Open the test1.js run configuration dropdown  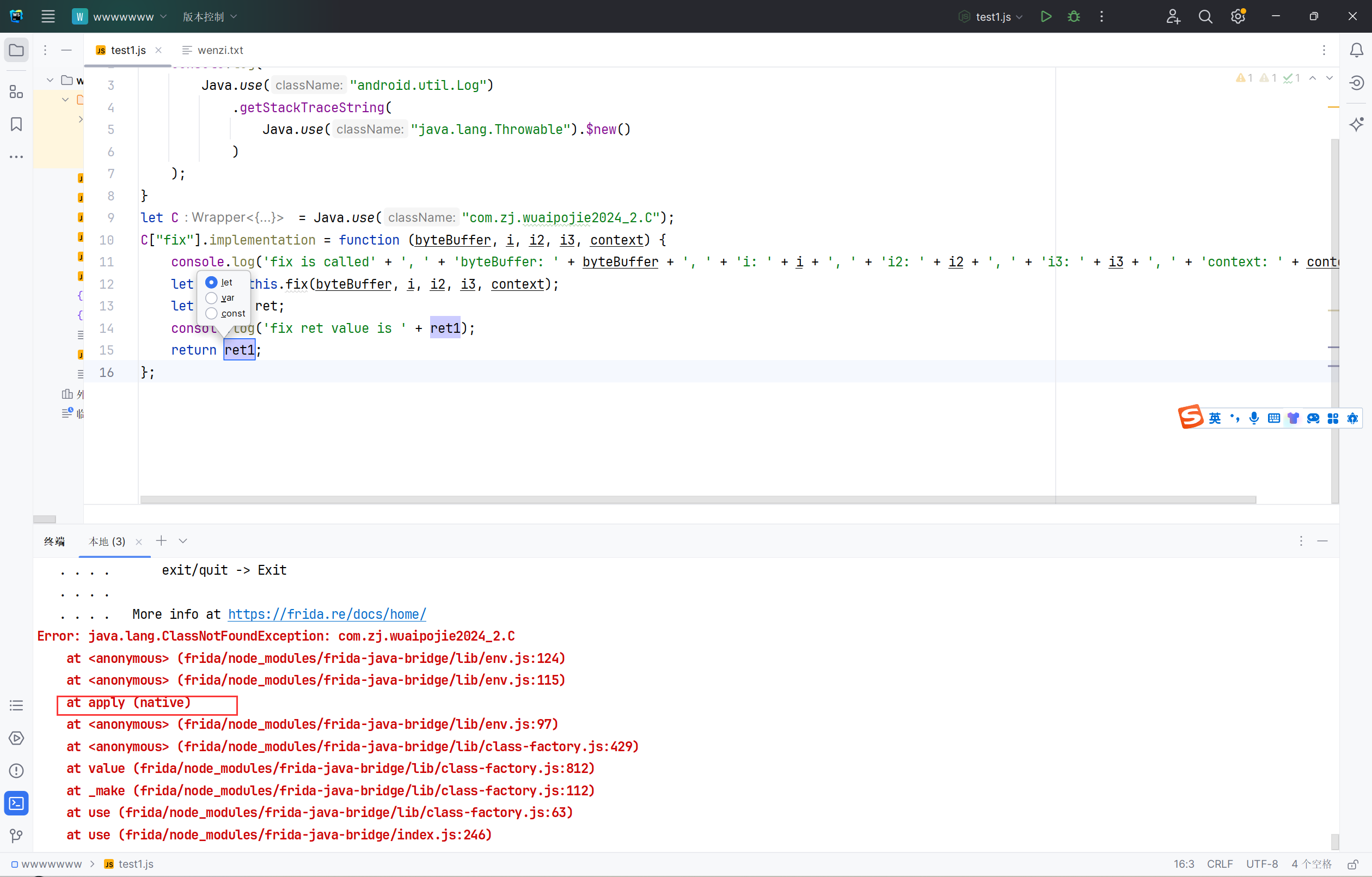990,16
